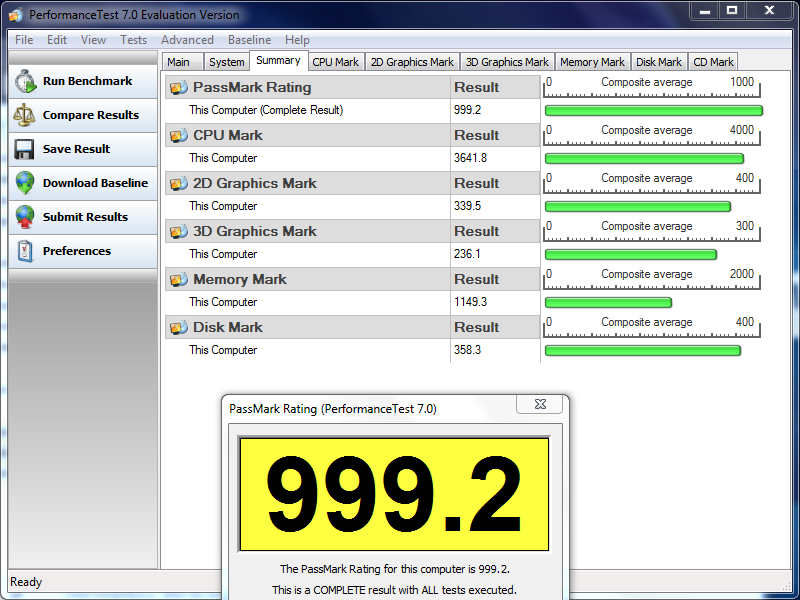
Task: Switch to the Main tab
Action: point(183,62)
